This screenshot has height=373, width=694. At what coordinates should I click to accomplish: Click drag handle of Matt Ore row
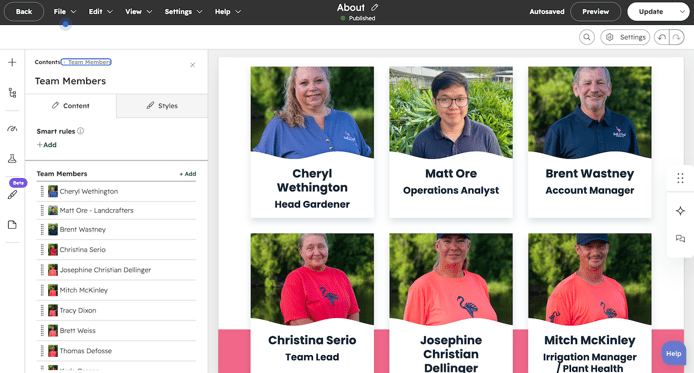coord(42,210)
